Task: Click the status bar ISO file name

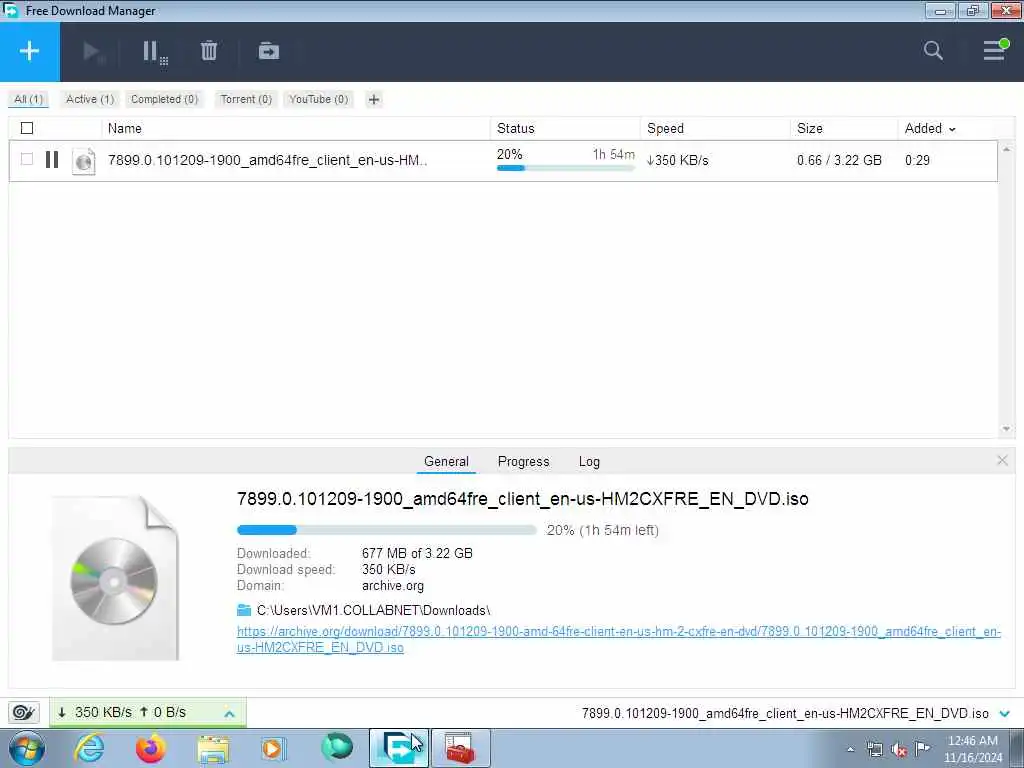Action: point(785,714)
